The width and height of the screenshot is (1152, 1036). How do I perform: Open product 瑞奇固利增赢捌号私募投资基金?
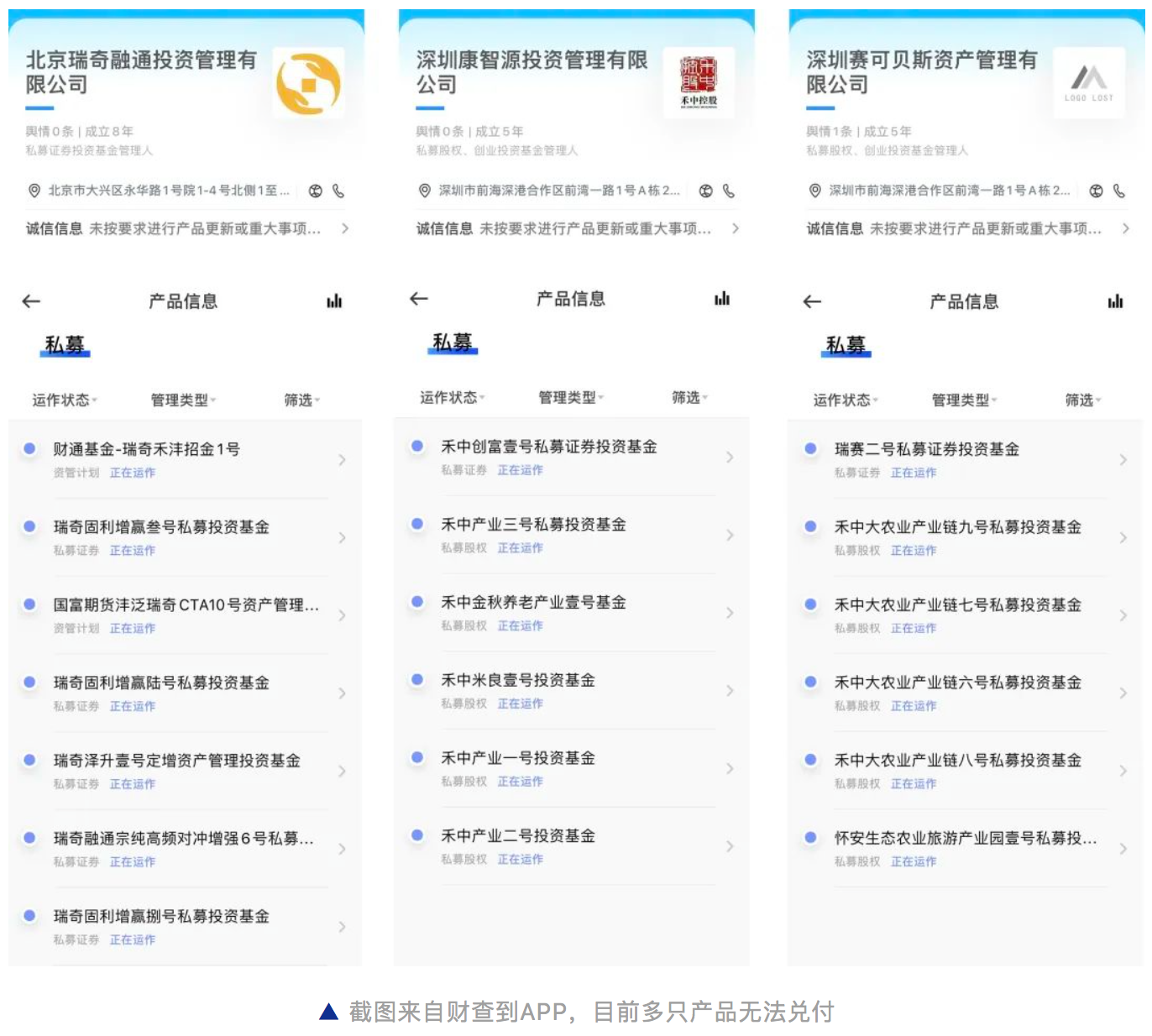(x=185, y=927)
